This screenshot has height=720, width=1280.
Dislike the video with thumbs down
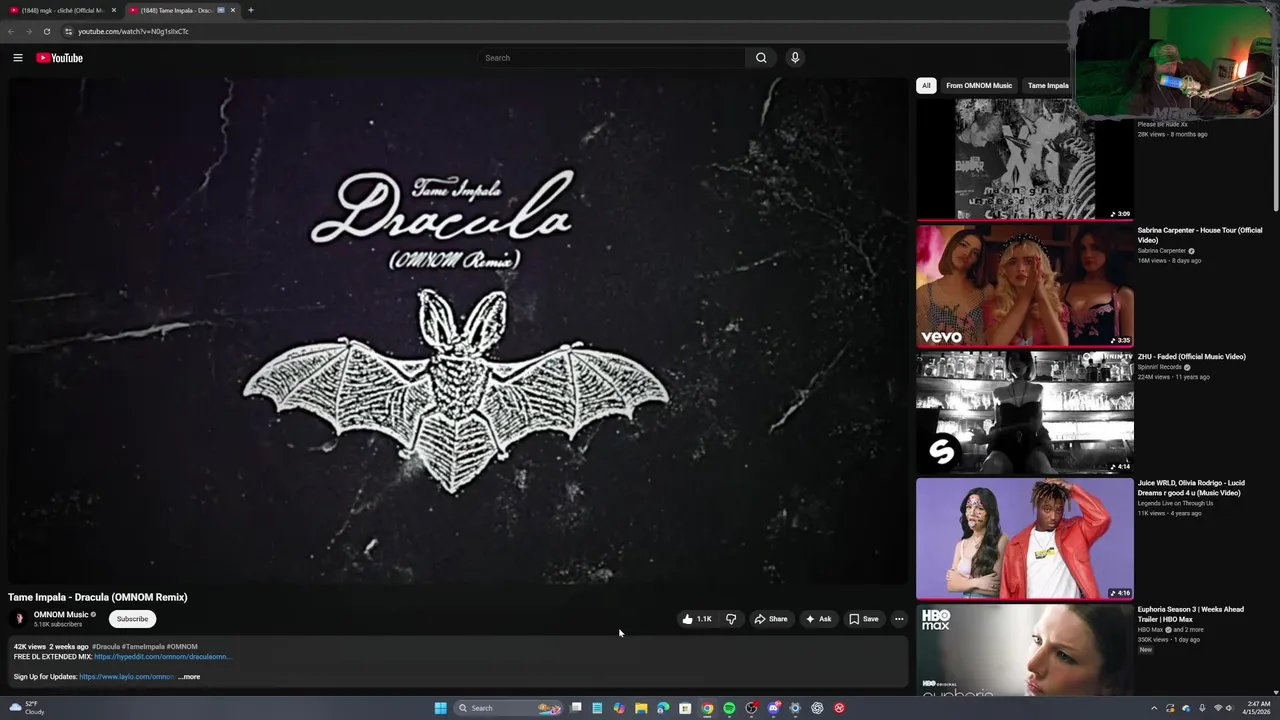pyautogui.click(x=731, y=619)
